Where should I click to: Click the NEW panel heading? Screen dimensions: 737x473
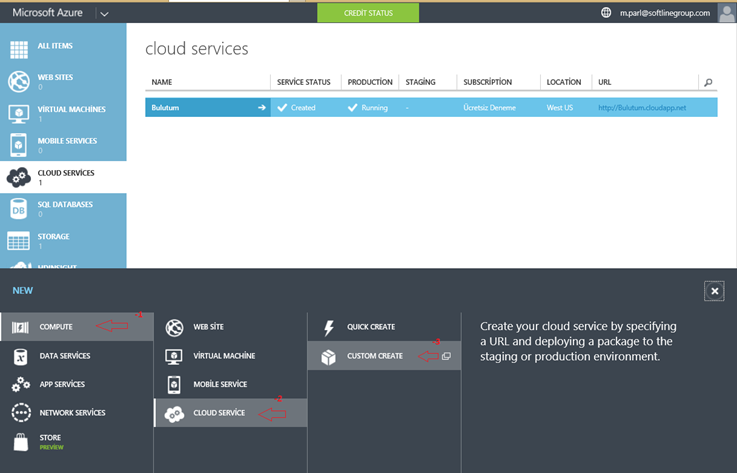(23, 291)
